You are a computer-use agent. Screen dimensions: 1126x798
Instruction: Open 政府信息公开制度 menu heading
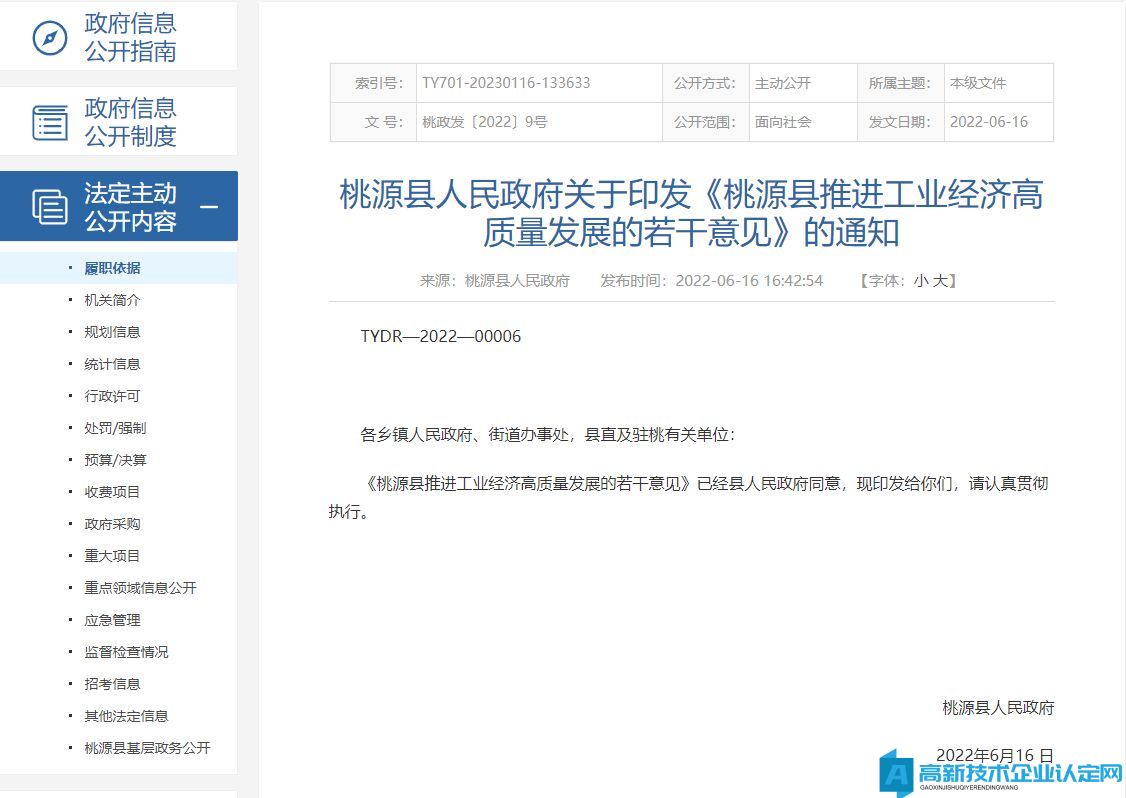130,122
